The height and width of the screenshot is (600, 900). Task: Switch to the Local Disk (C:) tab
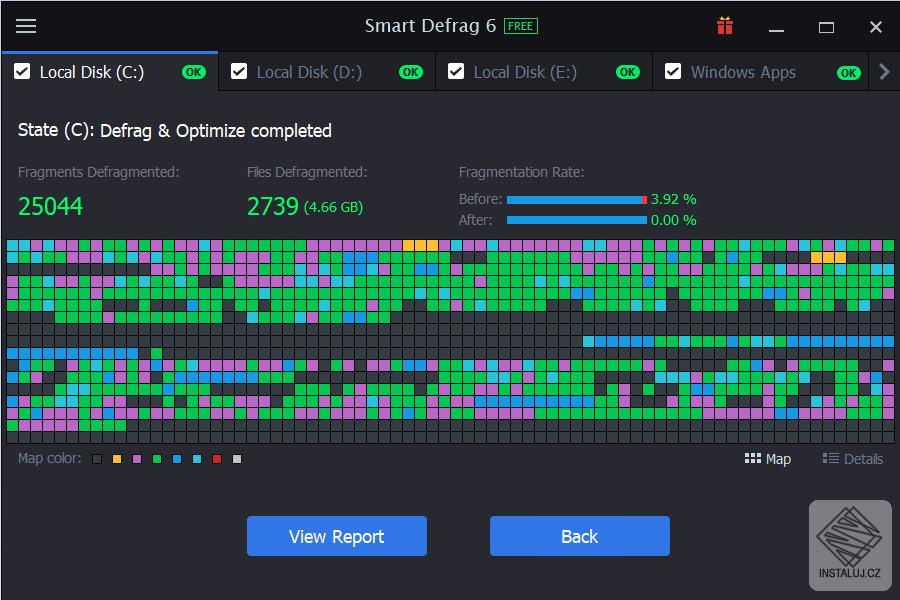coord(110,72)
